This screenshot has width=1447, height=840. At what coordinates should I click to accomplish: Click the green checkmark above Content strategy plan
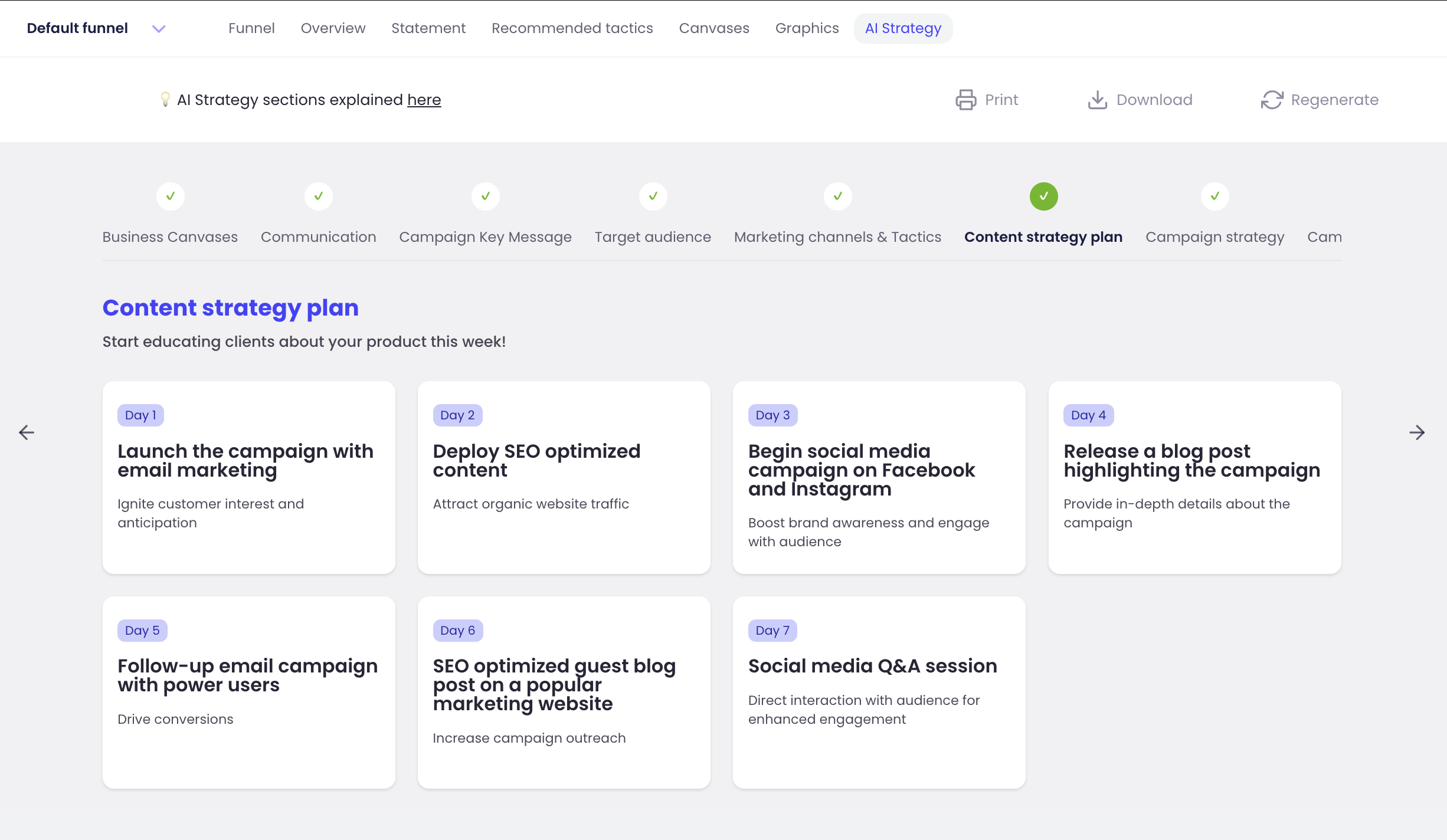pos(1043,196)
